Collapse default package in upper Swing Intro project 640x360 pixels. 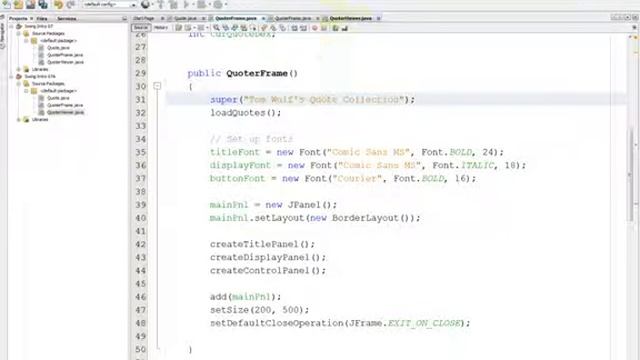pyautogui.click(x=27, y=41)
